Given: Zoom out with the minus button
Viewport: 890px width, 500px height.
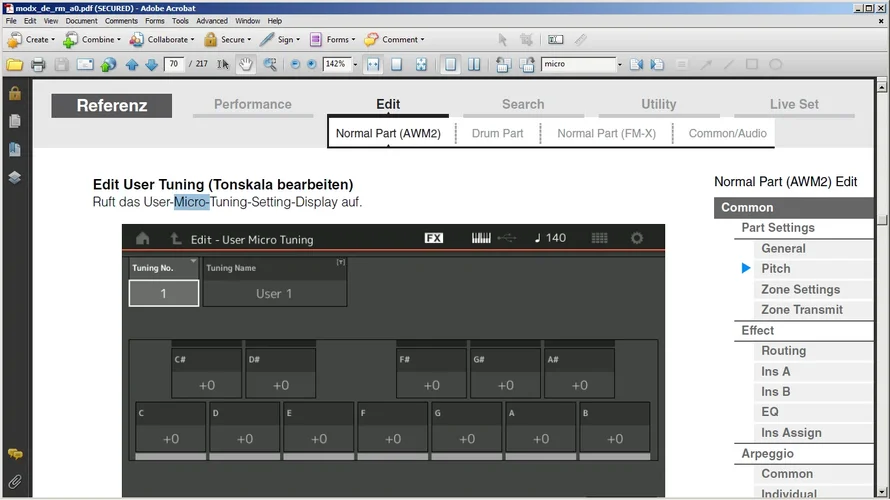Looking at the screenshot, I should click(x=295, y=64).
